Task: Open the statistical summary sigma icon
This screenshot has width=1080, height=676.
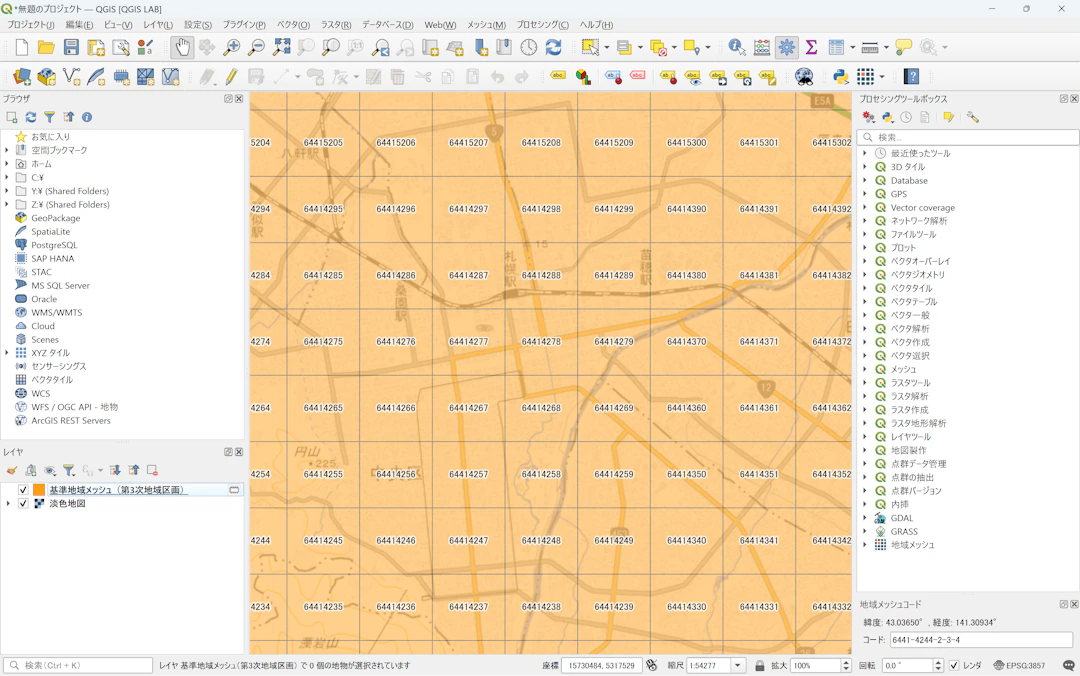Action: click(x=811, y=48)
